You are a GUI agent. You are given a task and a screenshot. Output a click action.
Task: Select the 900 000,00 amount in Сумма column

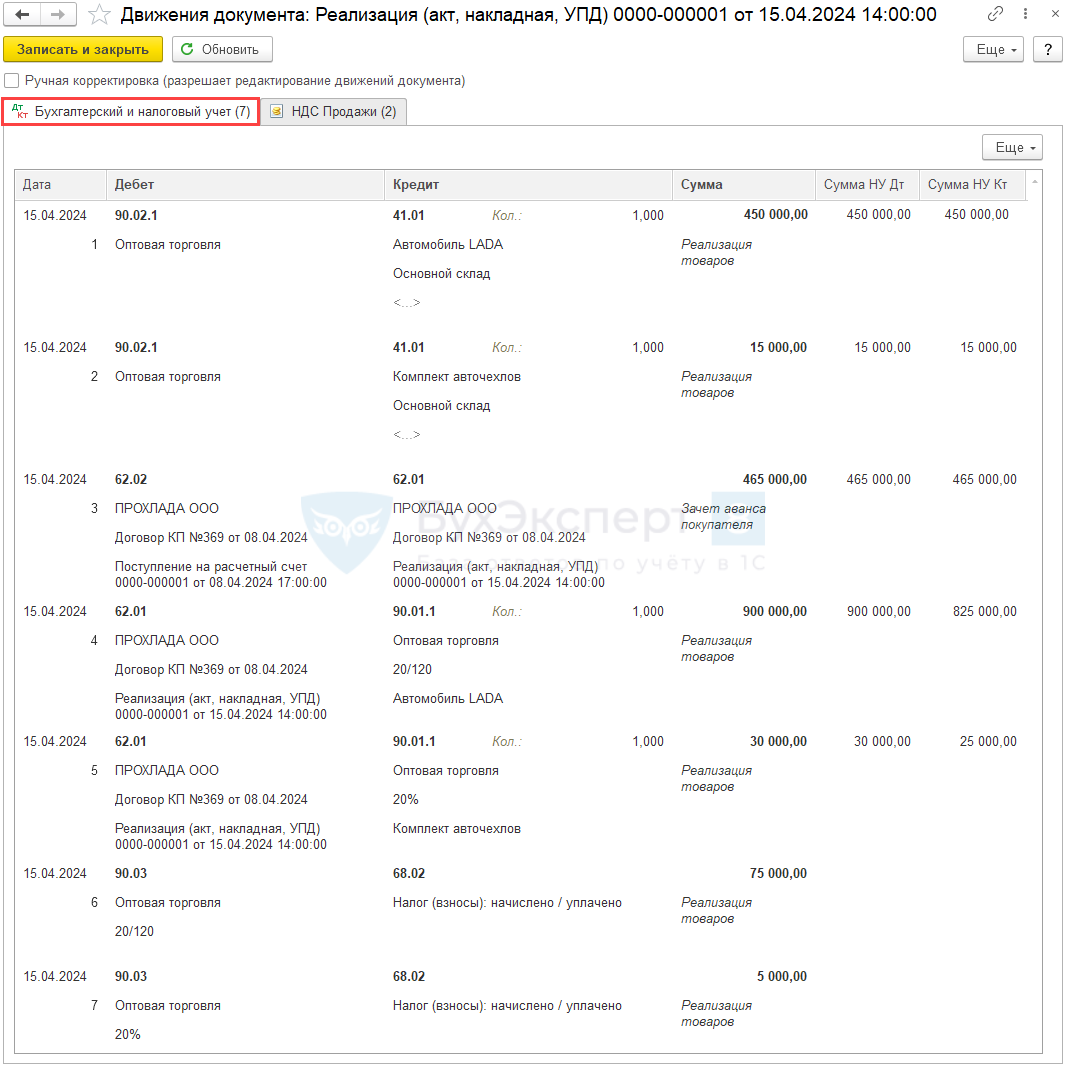pyautogui.click(x=775, y=612)
